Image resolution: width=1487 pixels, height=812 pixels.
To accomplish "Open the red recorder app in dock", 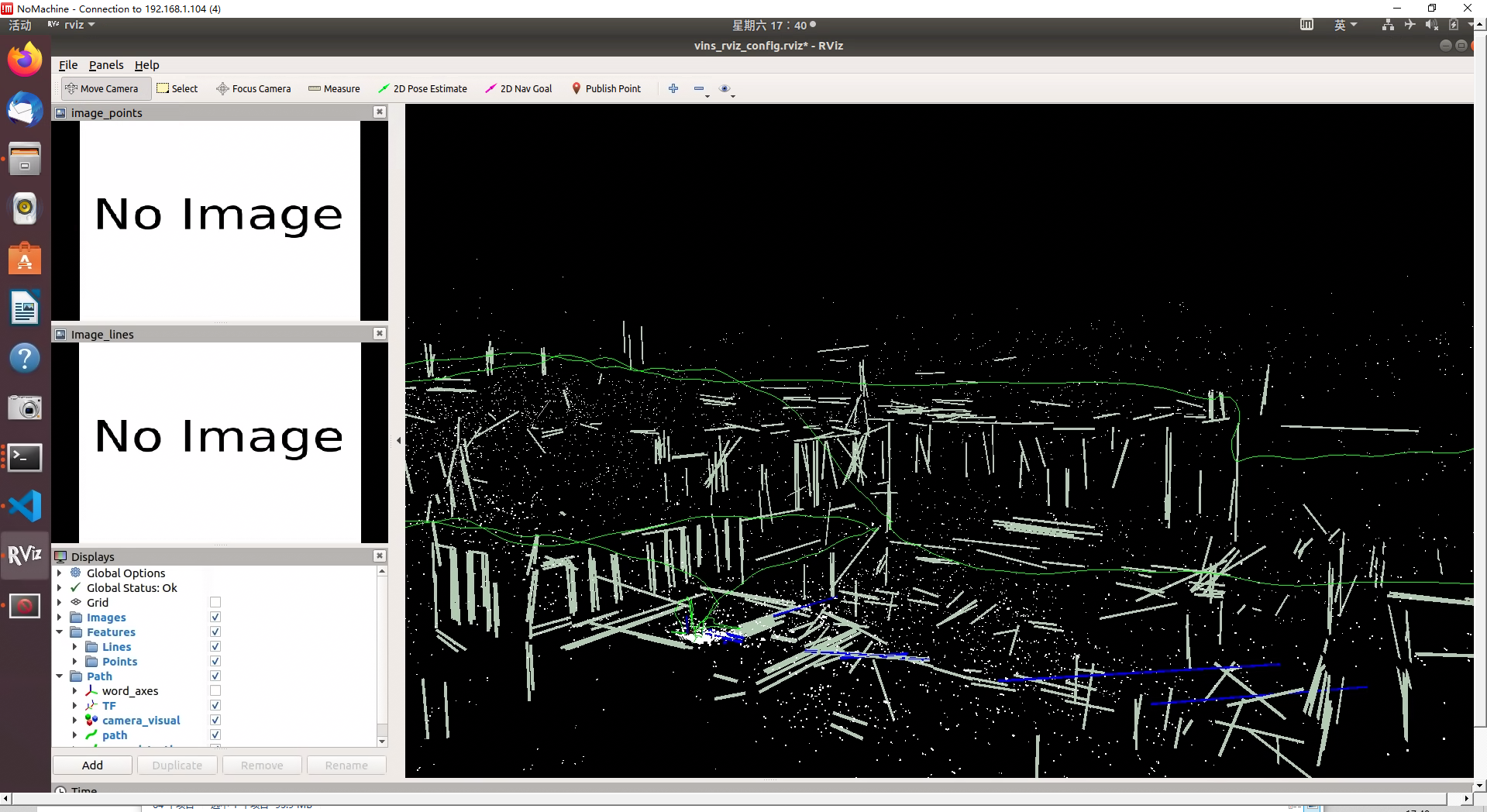I will coord(25,605).
